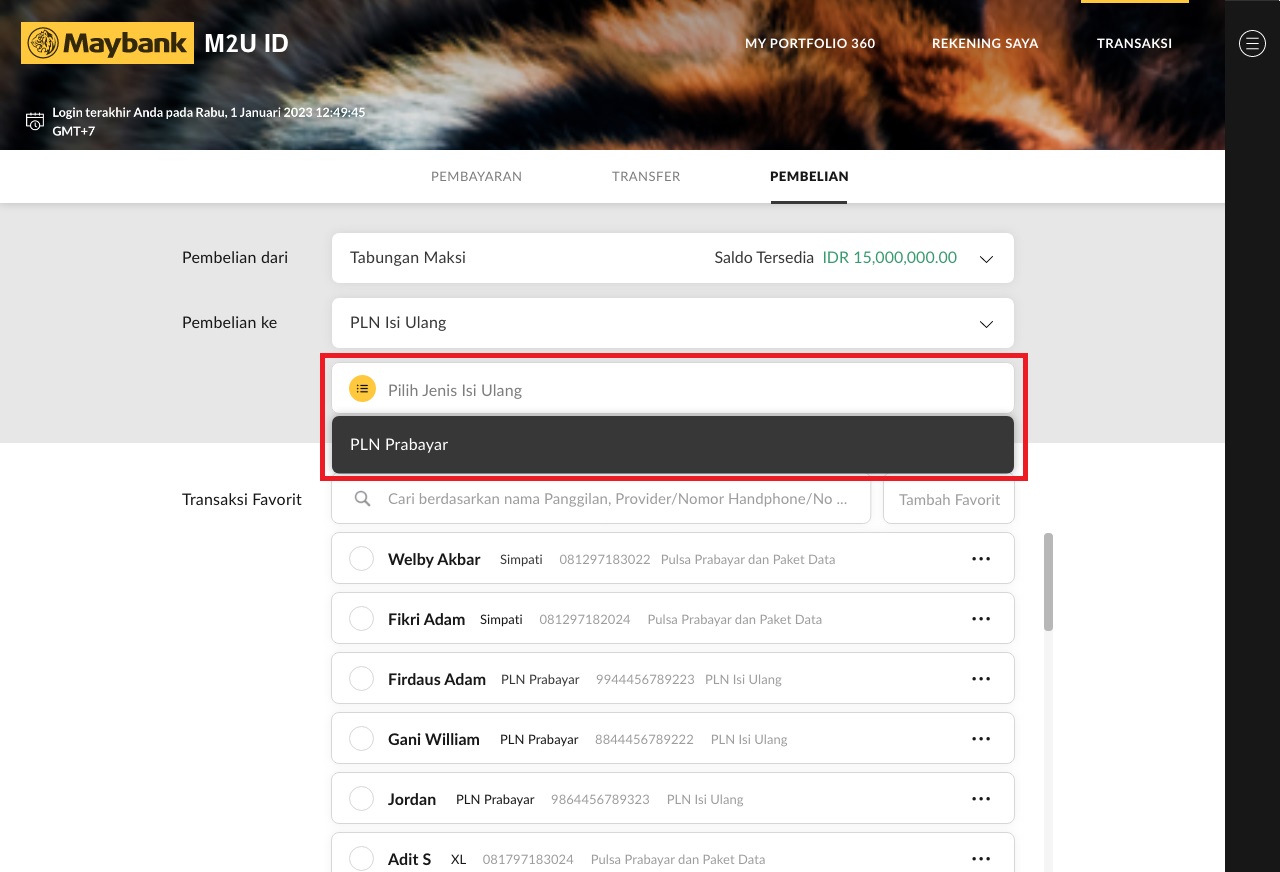Click the Transaksi Favorit heading label
The width and height of the screenshot is (1280, 872).
[242, 499]
